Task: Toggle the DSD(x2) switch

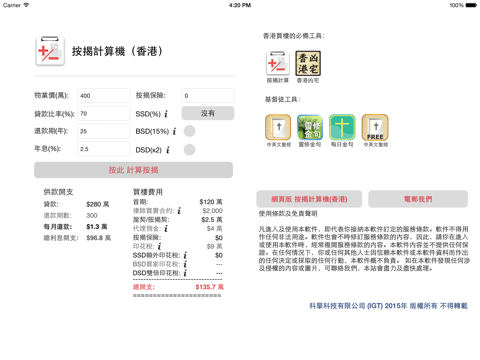Action: tap(189, 150)
